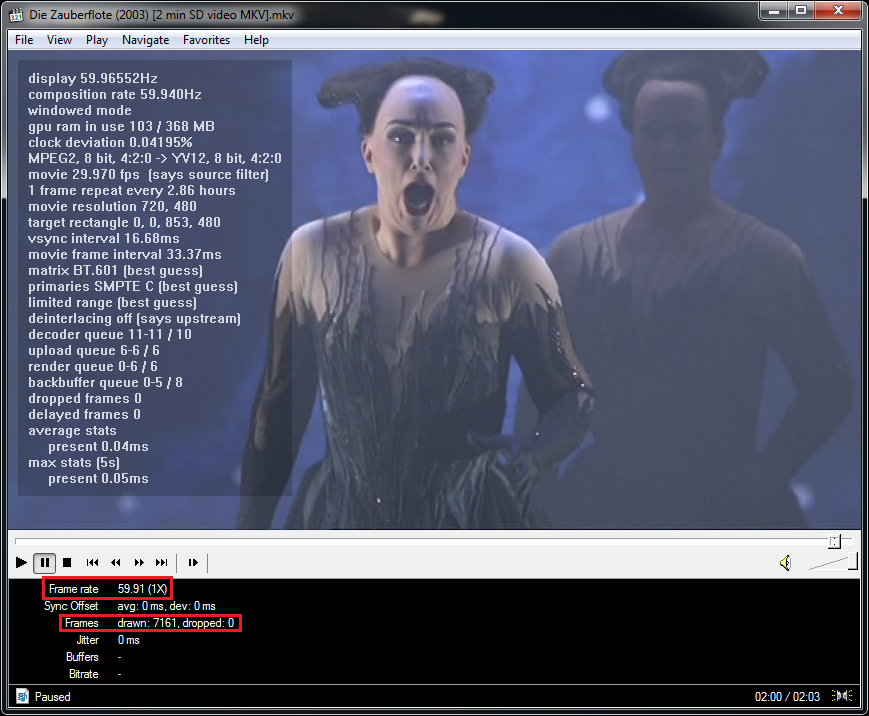Screen dimensions: 869x716
Task: Click the window title text
Action: coord(161,14)
